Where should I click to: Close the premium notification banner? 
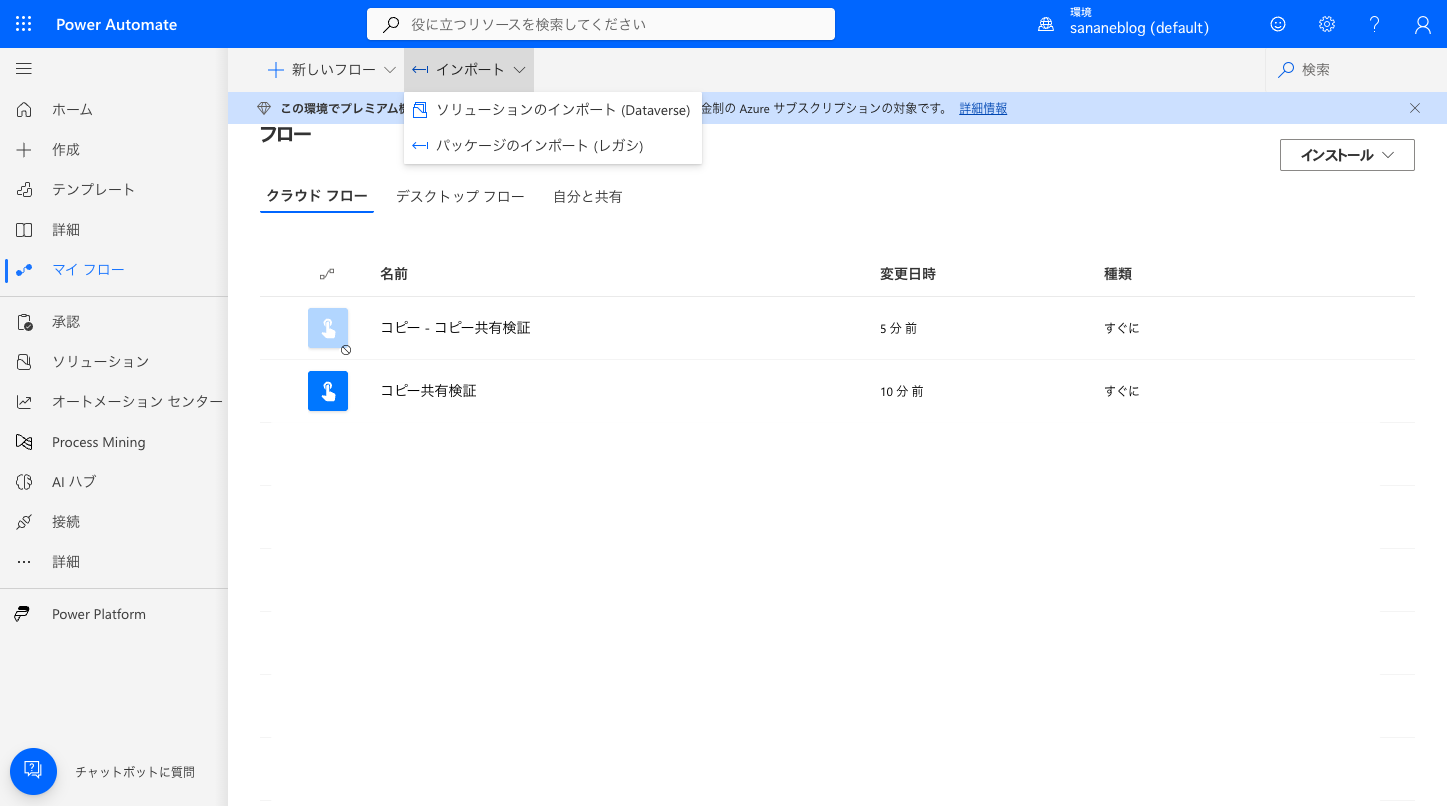click(1415, 108)
